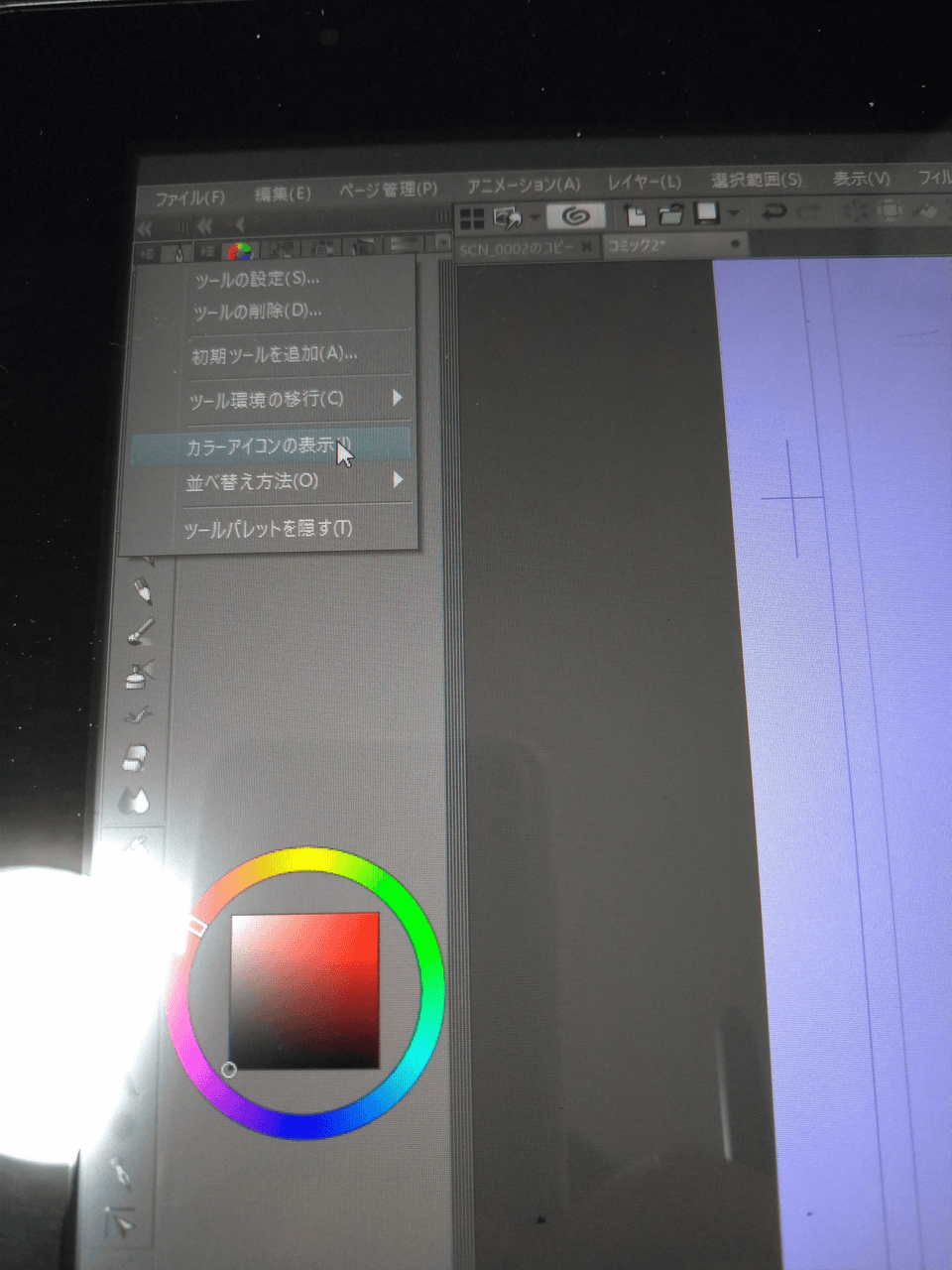Click the Undo arrow icon
The image size is (952, 1270).
click(x=773, y=211)
